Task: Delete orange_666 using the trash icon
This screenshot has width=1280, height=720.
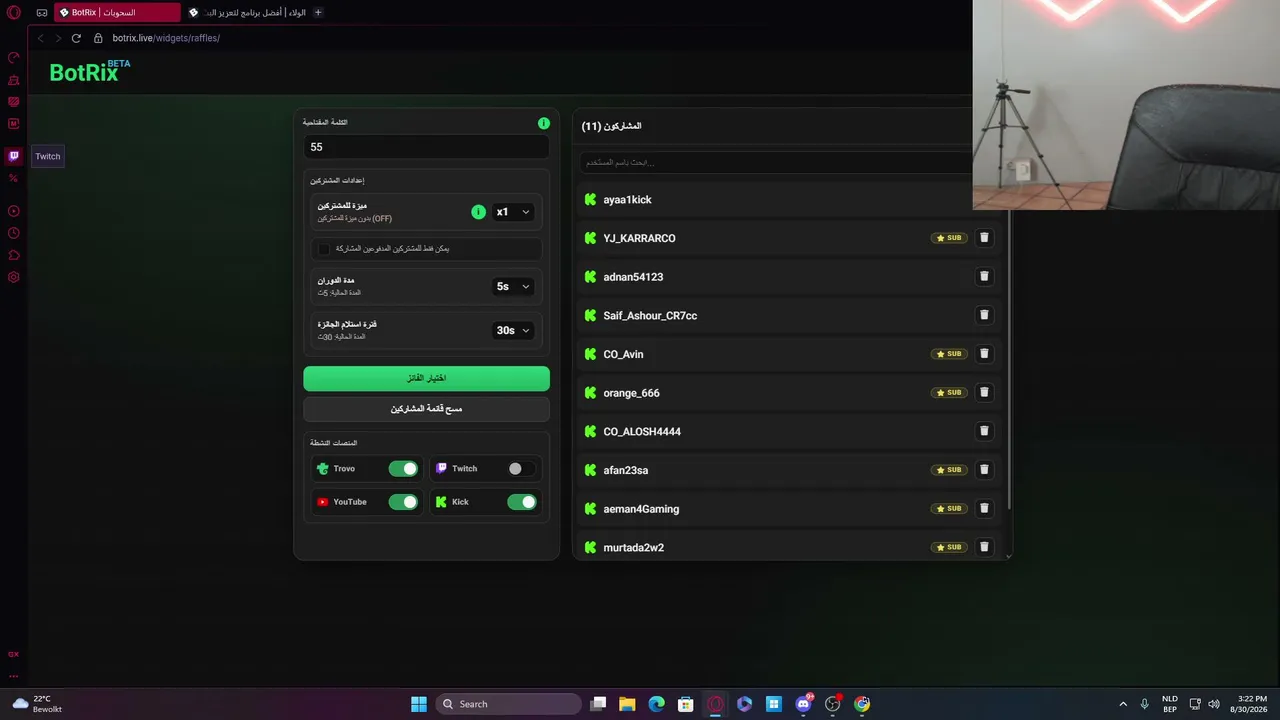Action: (984, 393)
